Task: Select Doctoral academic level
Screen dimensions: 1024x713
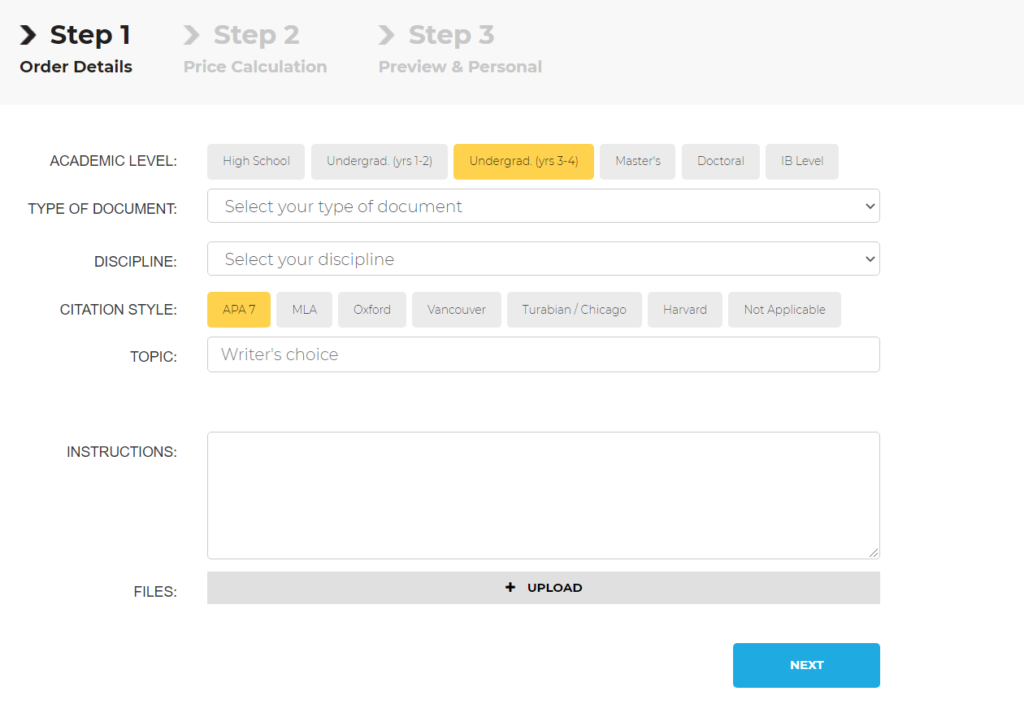Action: 720,161
